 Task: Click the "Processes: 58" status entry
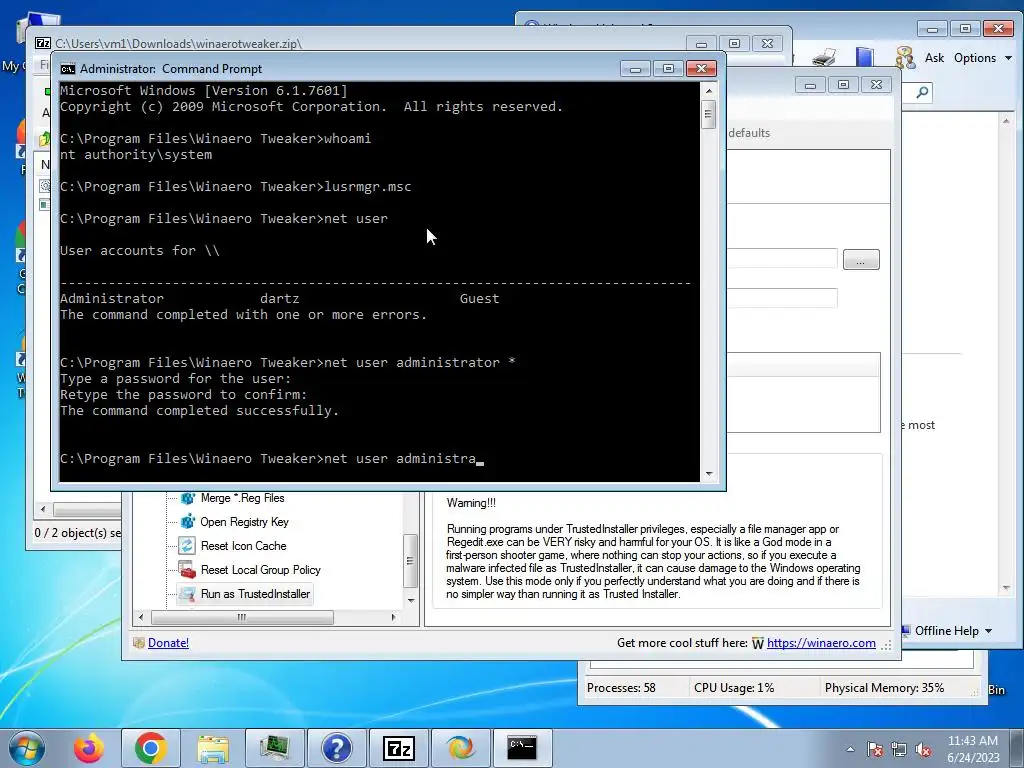coord(621,688)
